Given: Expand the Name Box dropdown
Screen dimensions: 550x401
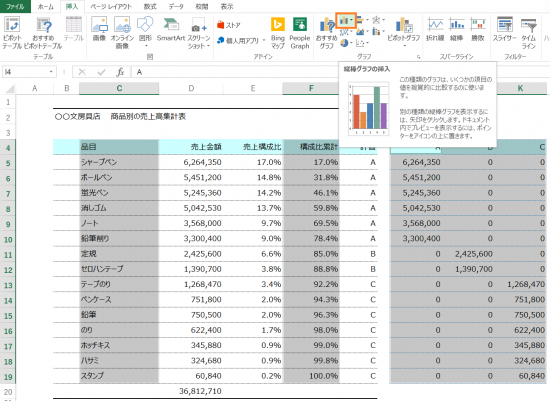Looking at the screenshot, I should (51, 72).
